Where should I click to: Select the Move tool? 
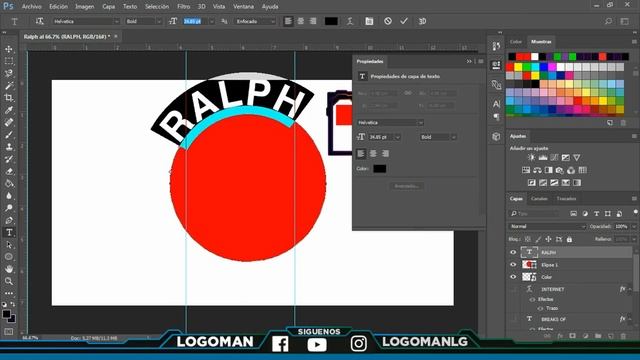pos(9,49)
